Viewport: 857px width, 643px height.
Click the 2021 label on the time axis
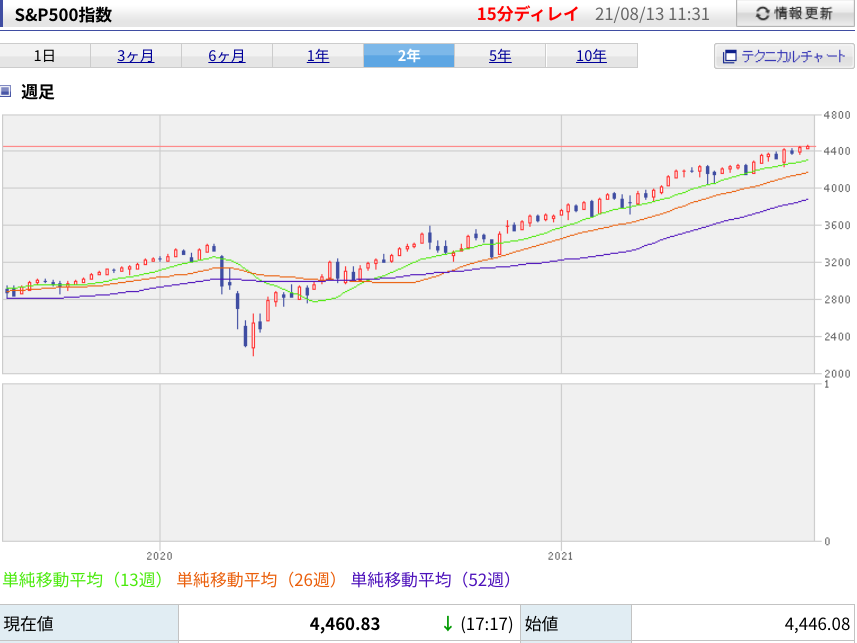560,556
